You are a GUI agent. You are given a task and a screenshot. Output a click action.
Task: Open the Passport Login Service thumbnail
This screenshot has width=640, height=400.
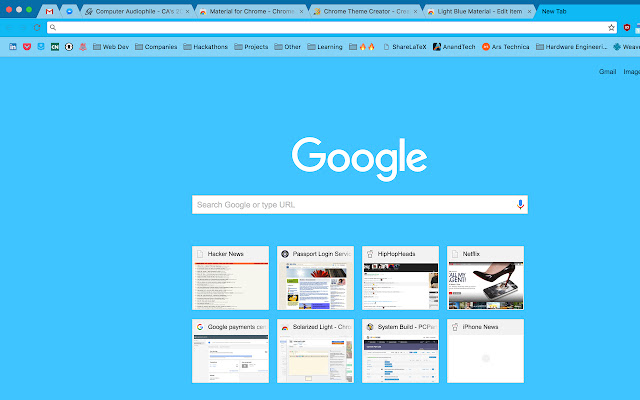[316, 278]
